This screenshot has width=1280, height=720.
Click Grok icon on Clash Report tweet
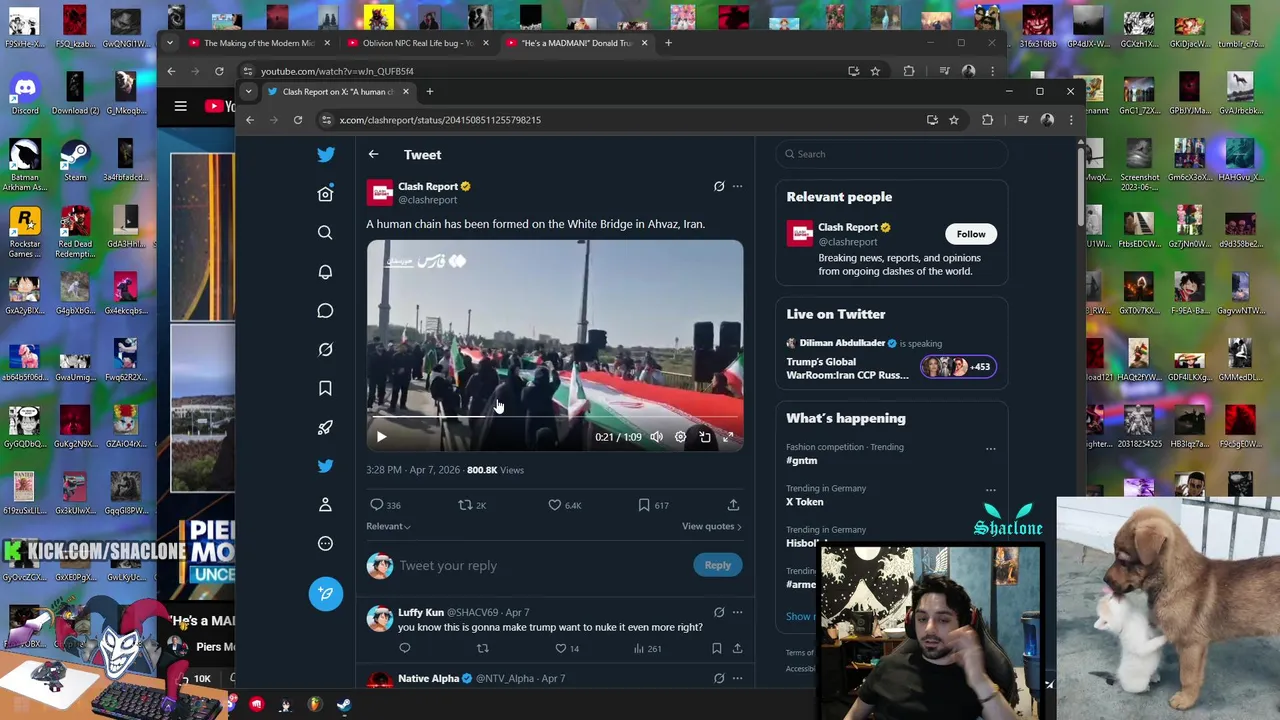[x=719, y=186]
